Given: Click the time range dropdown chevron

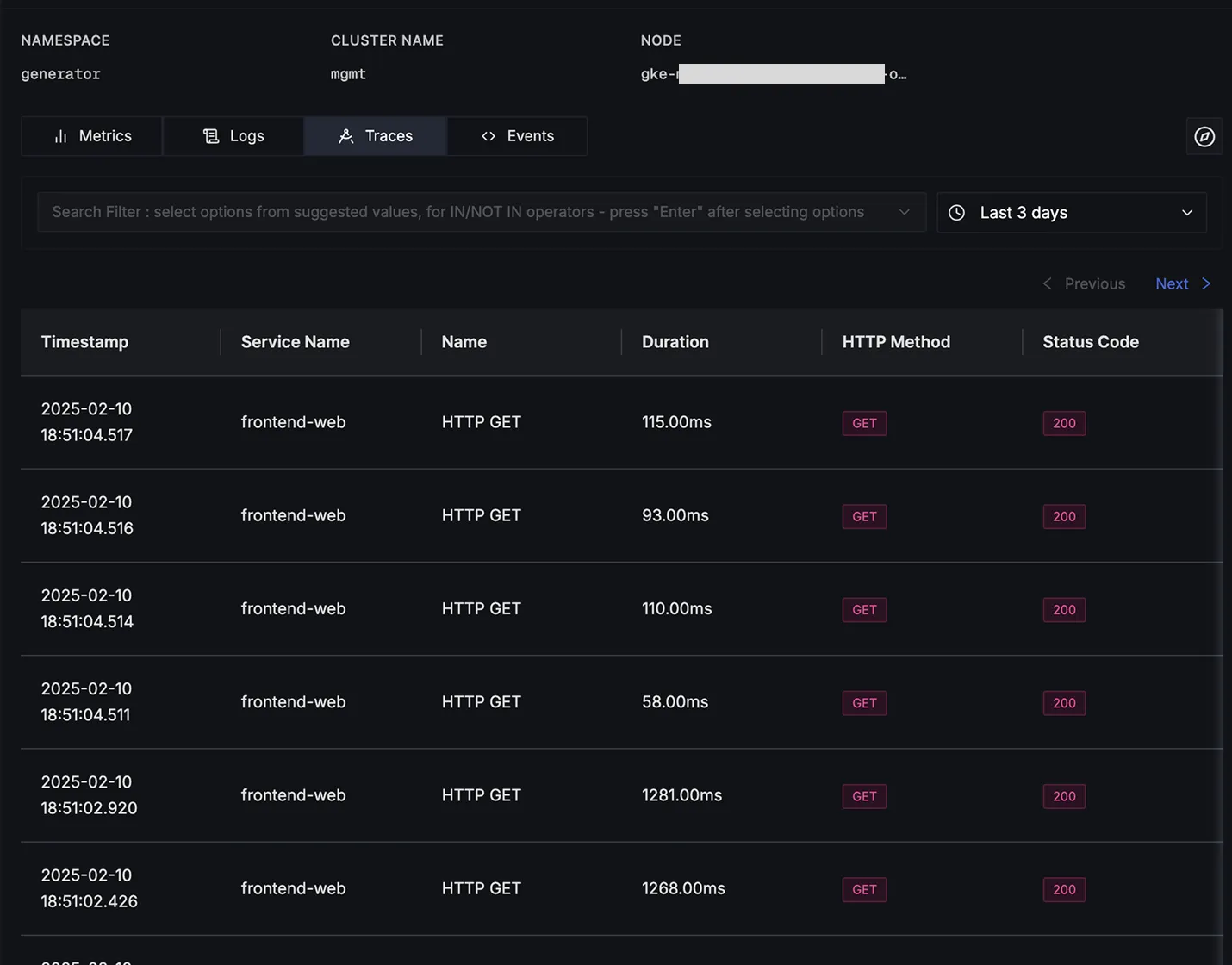Looking at the screenshot, I should point(1187,213).
